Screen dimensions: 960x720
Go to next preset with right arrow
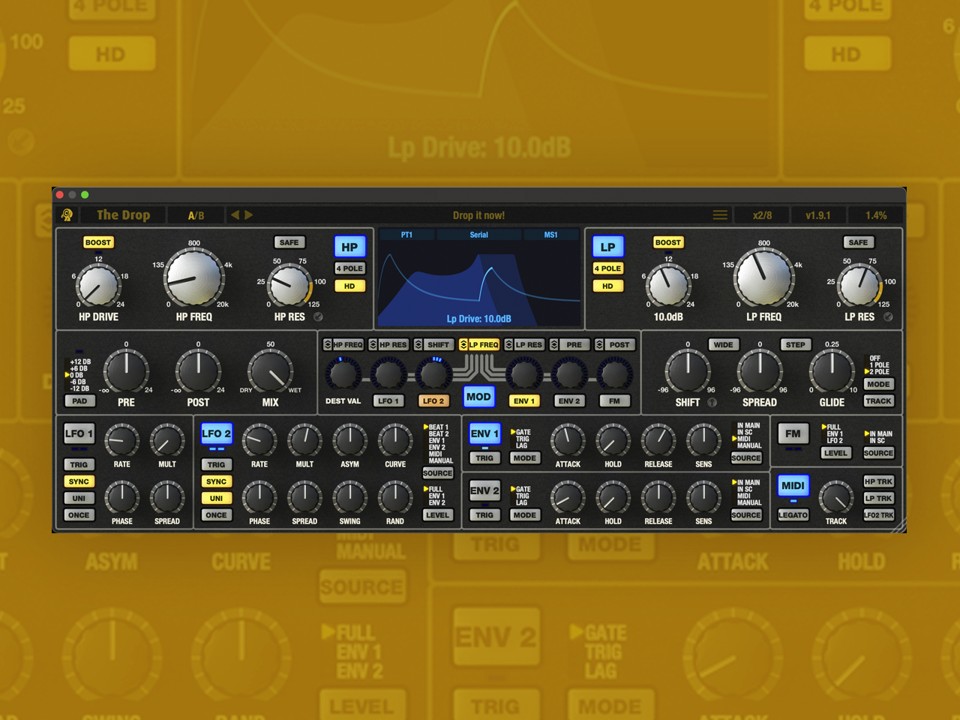tap(249, 215)
